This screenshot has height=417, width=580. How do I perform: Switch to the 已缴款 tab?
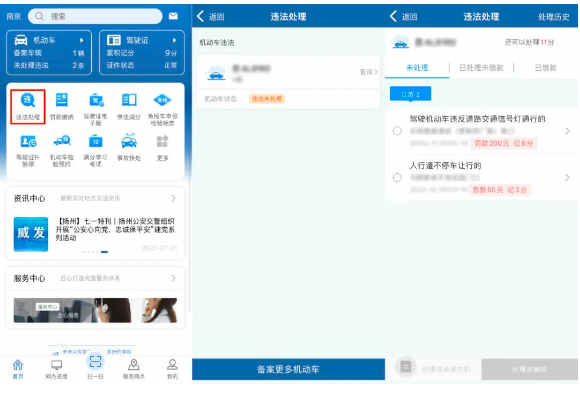pyautogui.click(x=546, y=68)
